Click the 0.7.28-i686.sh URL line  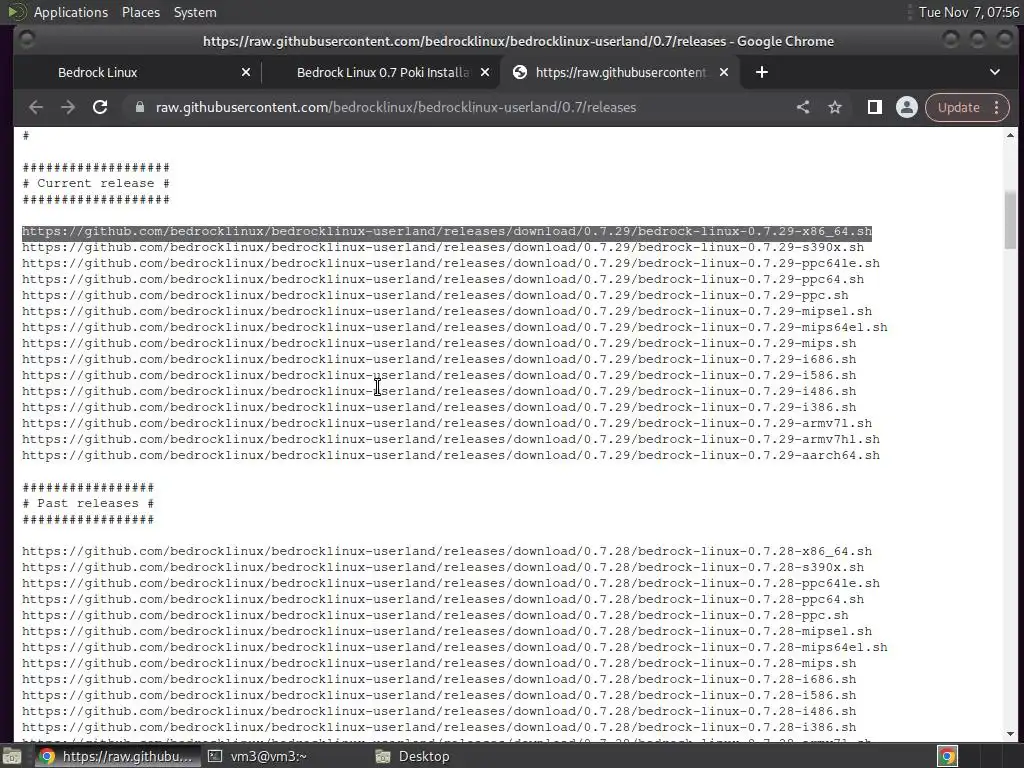coord(439,680)
